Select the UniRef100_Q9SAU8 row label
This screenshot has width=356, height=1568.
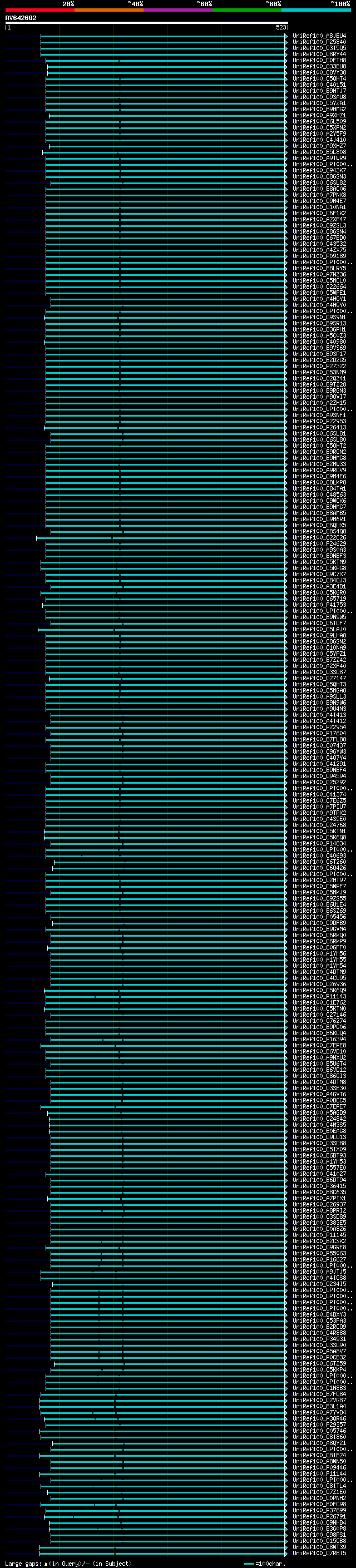319,97
